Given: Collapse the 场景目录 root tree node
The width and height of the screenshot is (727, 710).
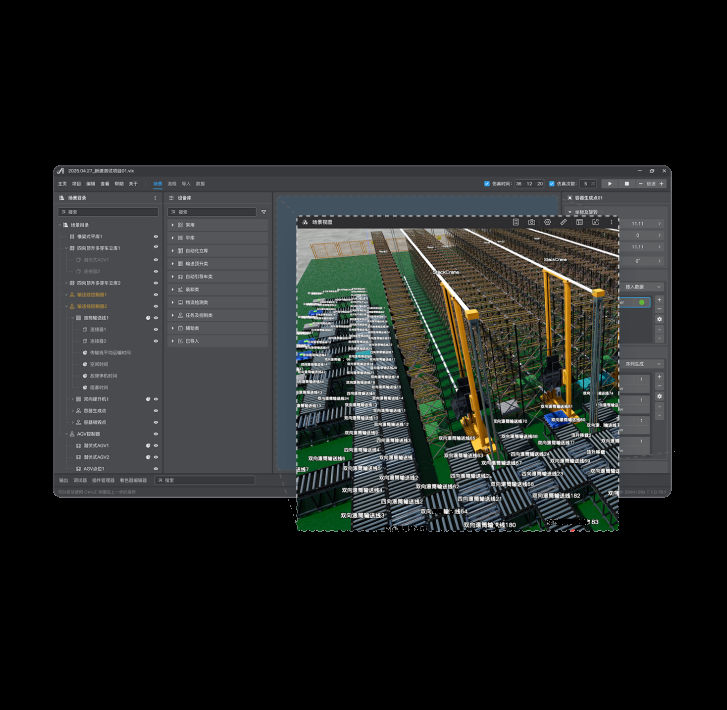Looking at the screenshot, I should [x=59, y=225].
